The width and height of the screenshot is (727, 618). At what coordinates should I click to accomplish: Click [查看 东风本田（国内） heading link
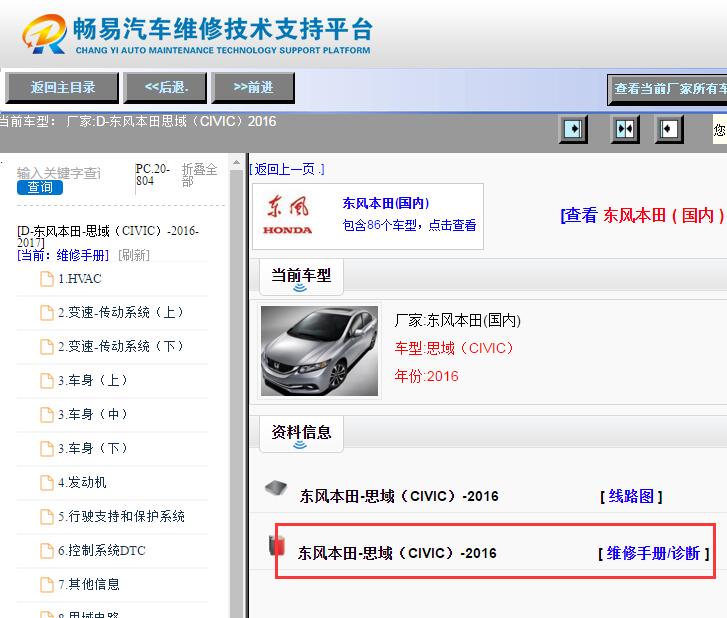643,215
